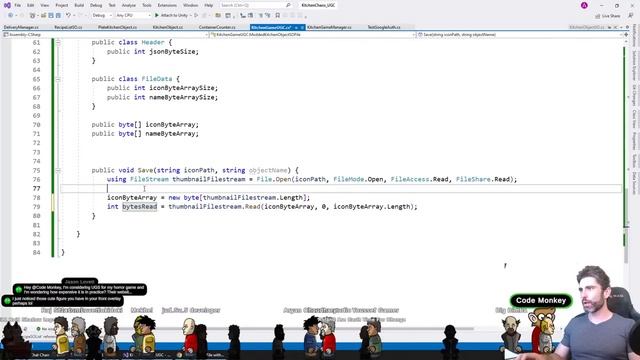Viewport: 640px width, 360px height.
Task: Click line number 77 in the gutter
Action: pos(36,188)
